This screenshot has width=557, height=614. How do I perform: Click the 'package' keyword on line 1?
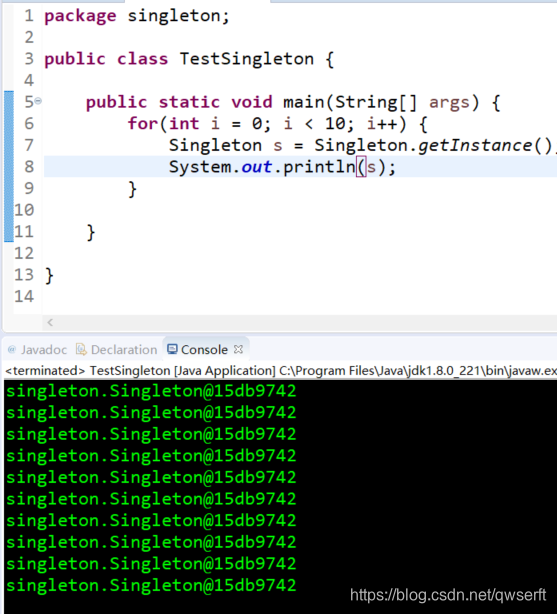pos(80,16)
